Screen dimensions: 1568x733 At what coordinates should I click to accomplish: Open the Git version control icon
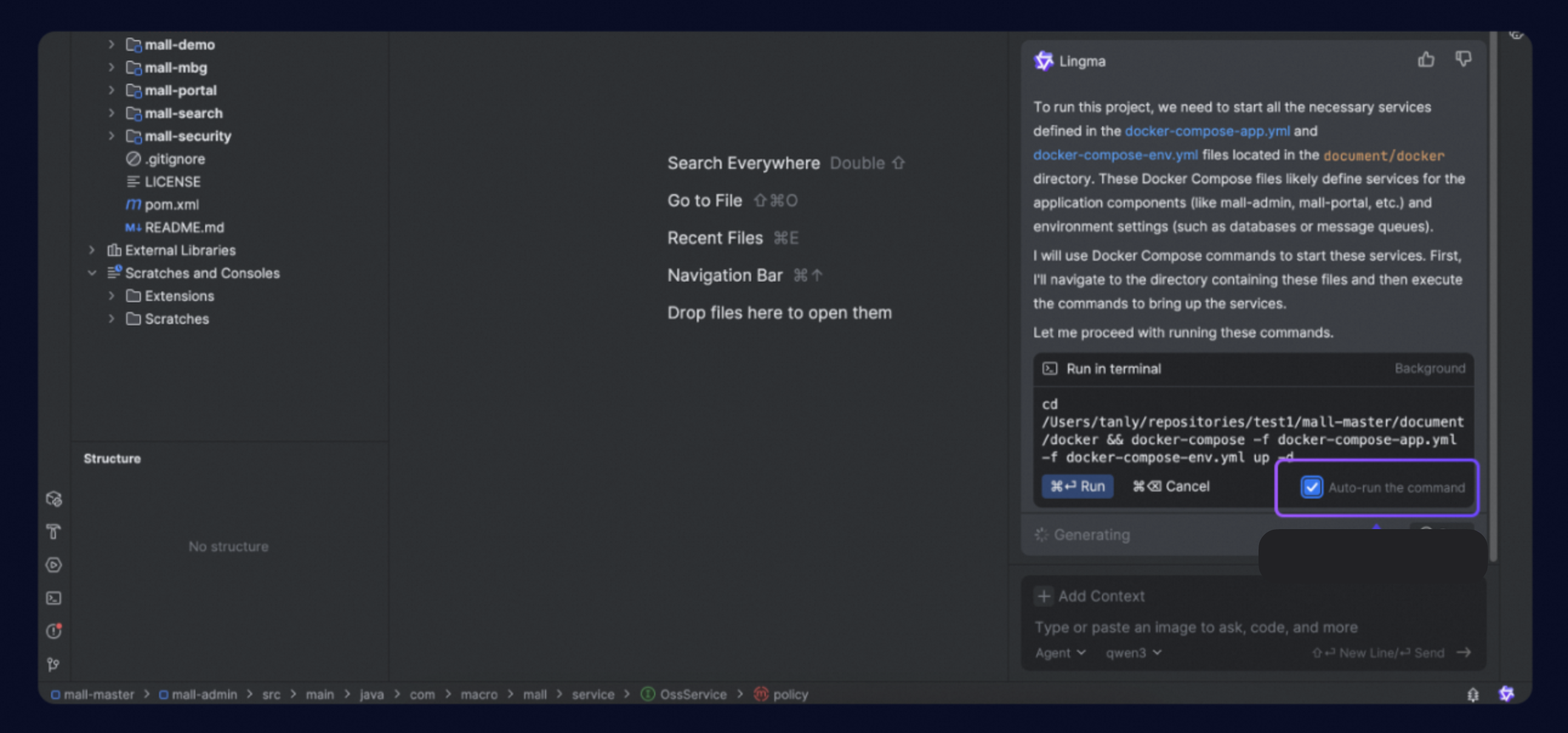(x=53, y=664)
